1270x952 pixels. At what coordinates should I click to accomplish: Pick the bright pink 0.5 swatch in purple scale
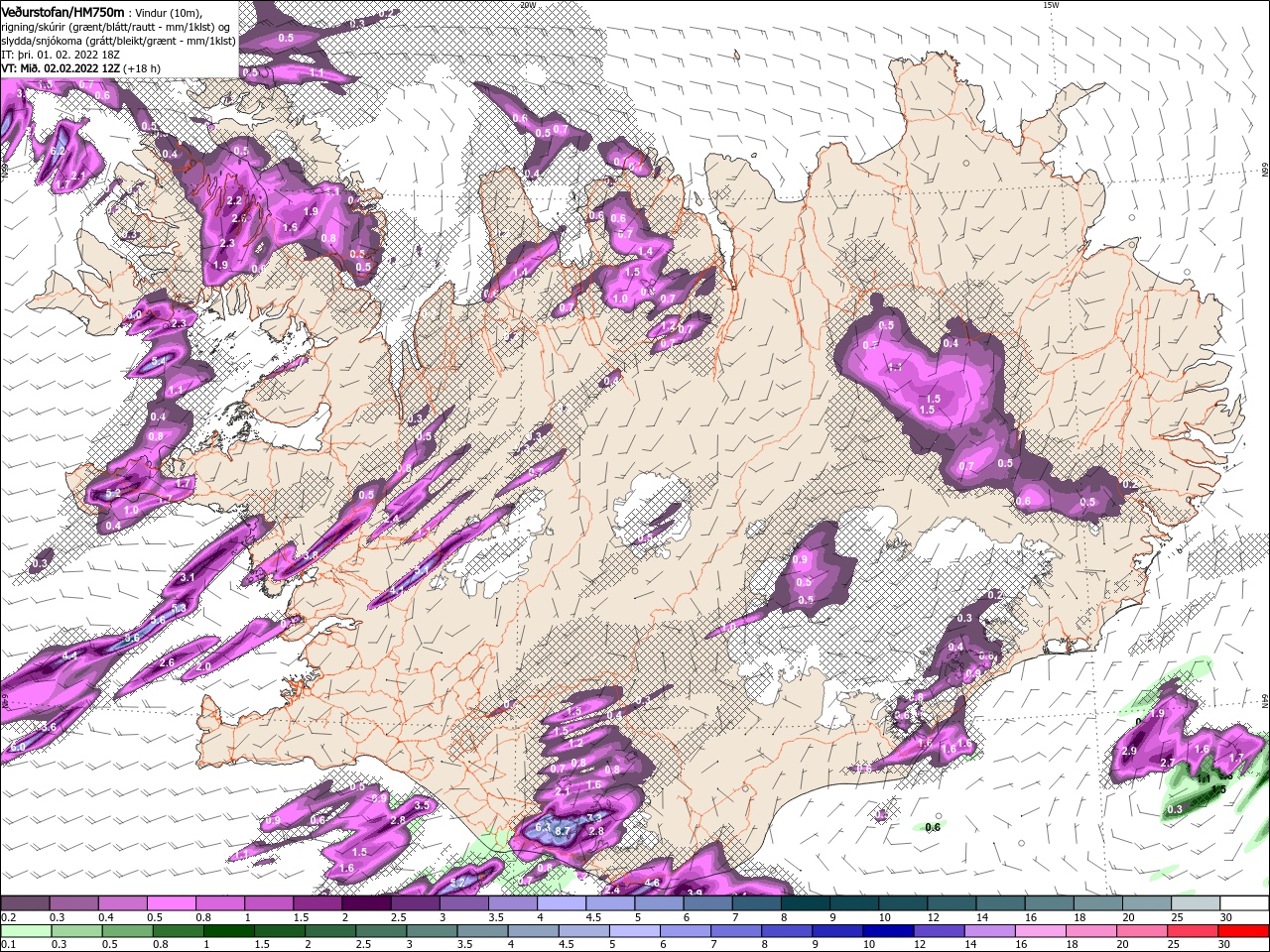[x=171, y=903]
